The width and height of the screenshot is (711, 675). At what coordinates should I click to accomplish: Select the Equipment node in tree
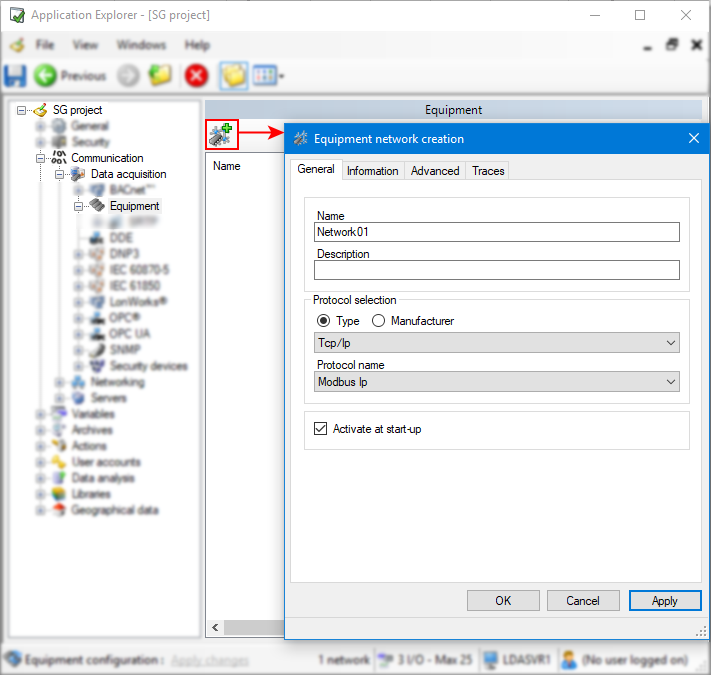click(134, 206)
